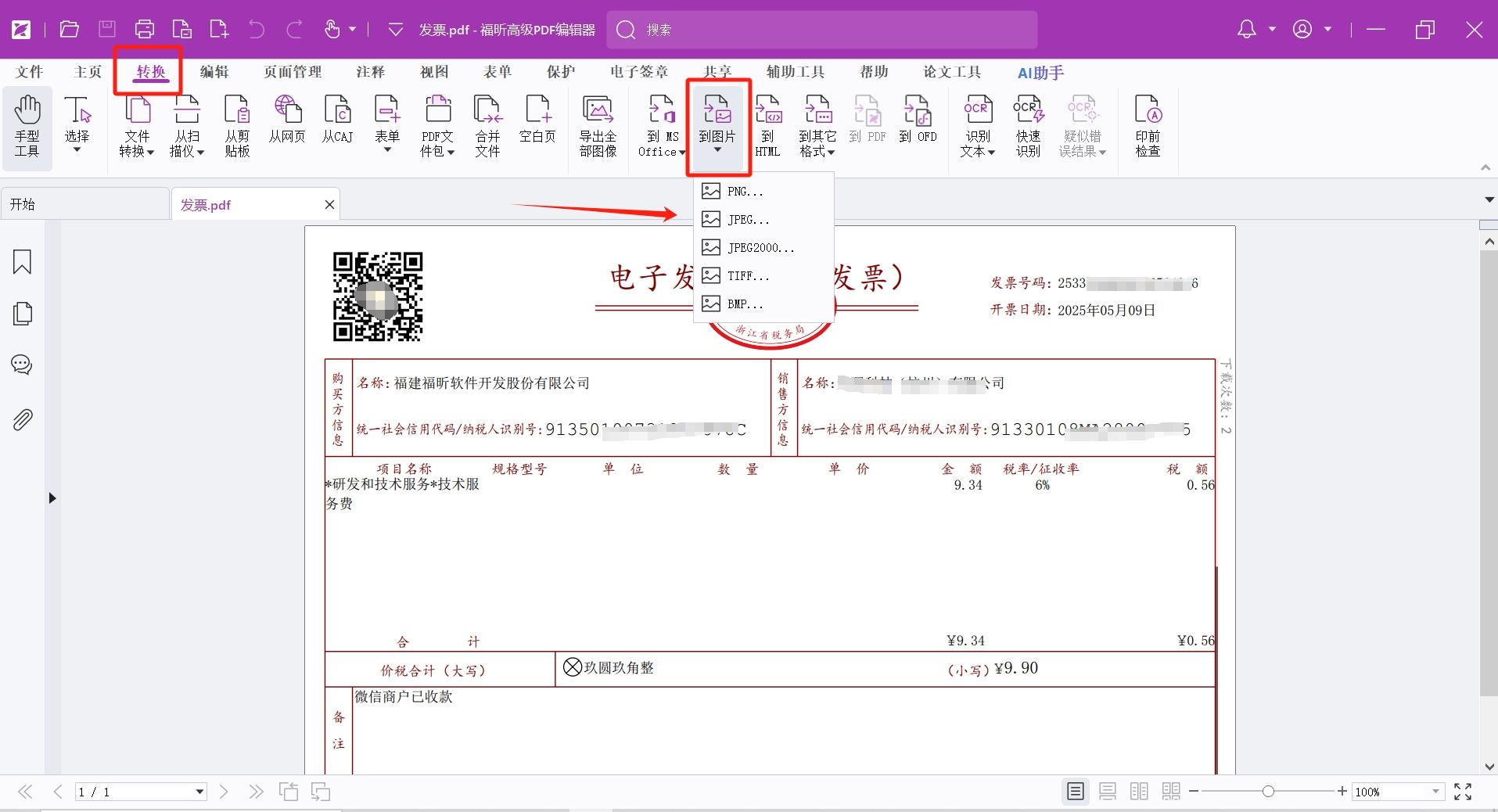Screen dimensions: 1498x812
Task: Convert the PDF to HTML
Action: tap(767, 127)
